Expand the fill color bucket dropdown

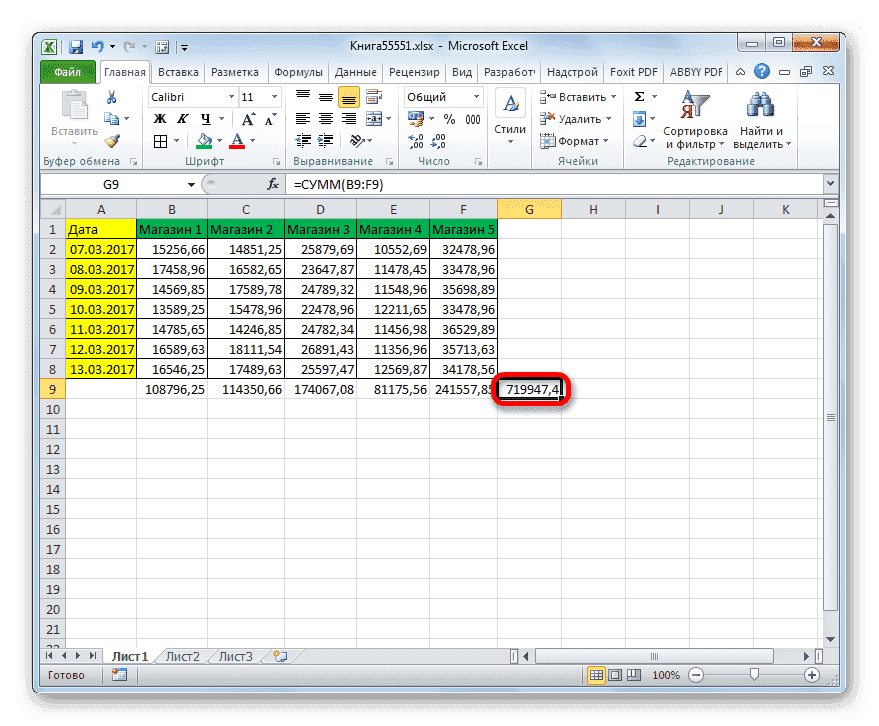(x=218, y=141)
